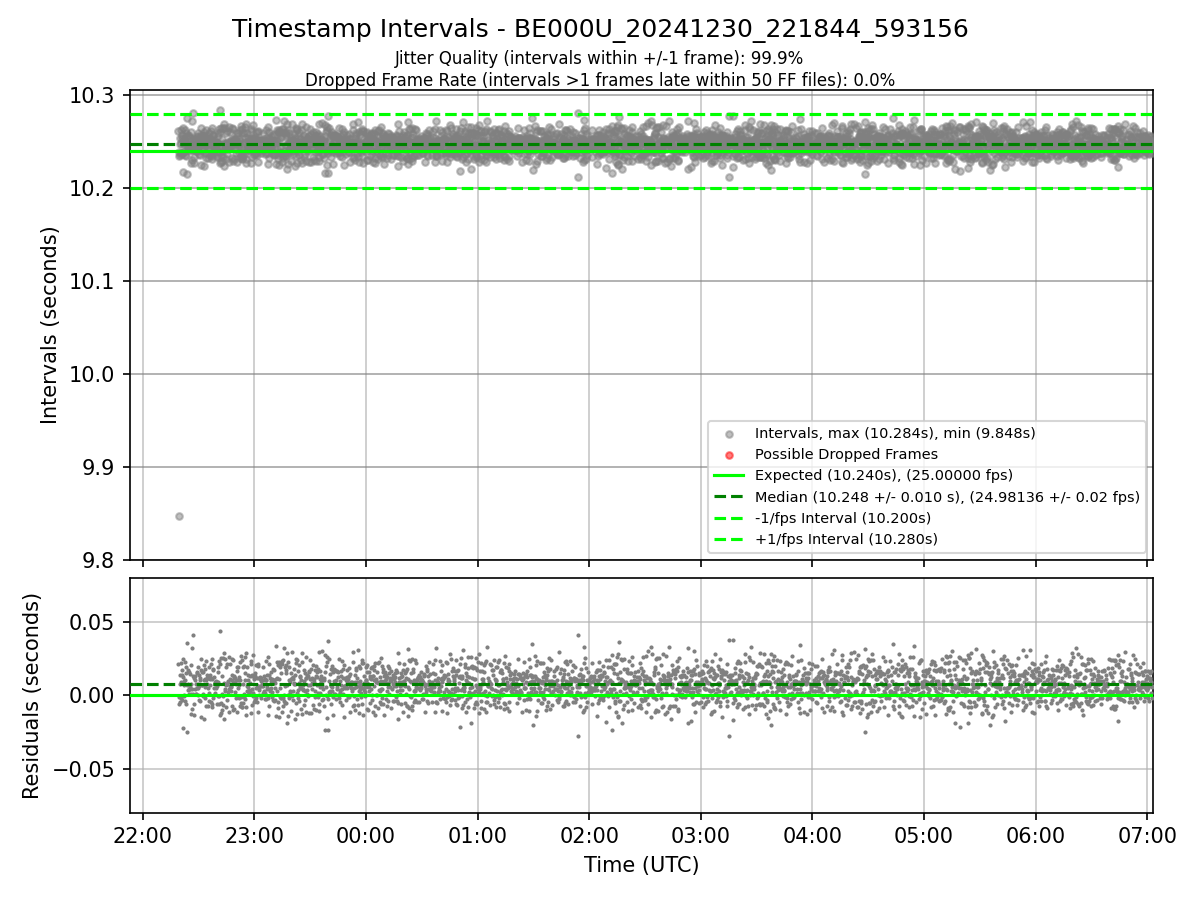Screen dimensions: 1200x900
Task: Click the '-1/fps Interval (10.200s)' legend entry
Action: tap(843, 517)
